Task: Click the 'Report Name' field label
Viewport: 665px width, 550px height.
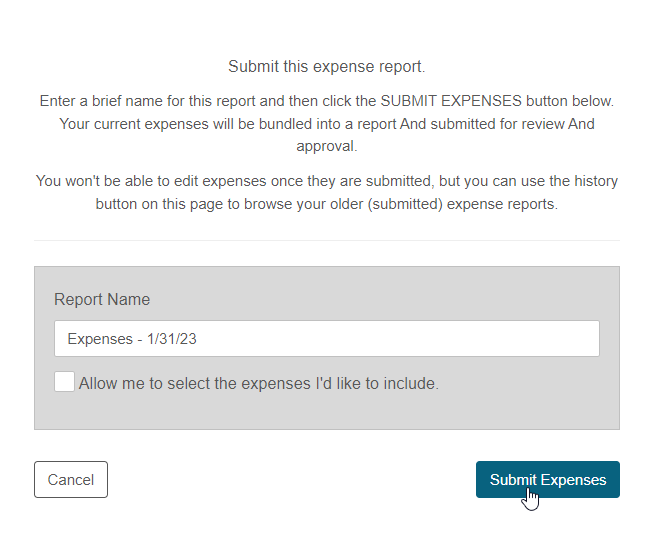Action: pyautogui.click(x=102, y=299)
